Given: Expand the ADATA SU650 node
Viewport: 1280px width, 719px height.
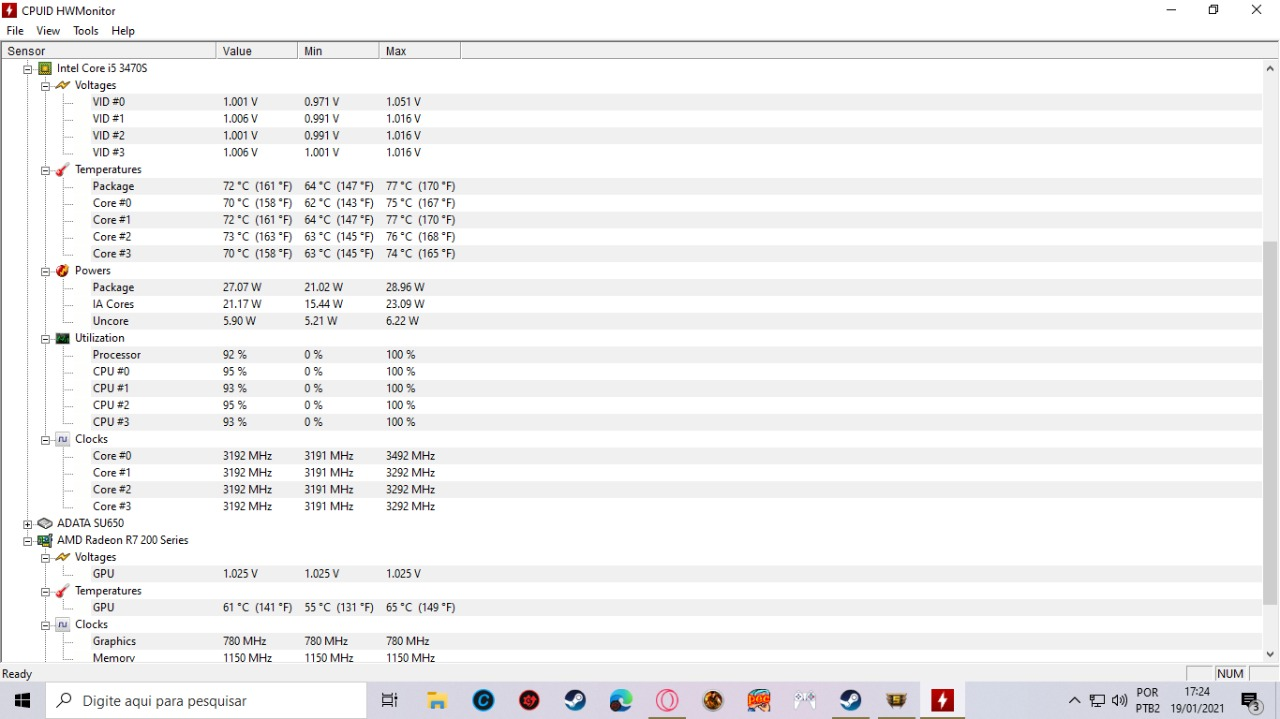Looking at the screenshot, I should pyautogui.click(x=28, y=524).
